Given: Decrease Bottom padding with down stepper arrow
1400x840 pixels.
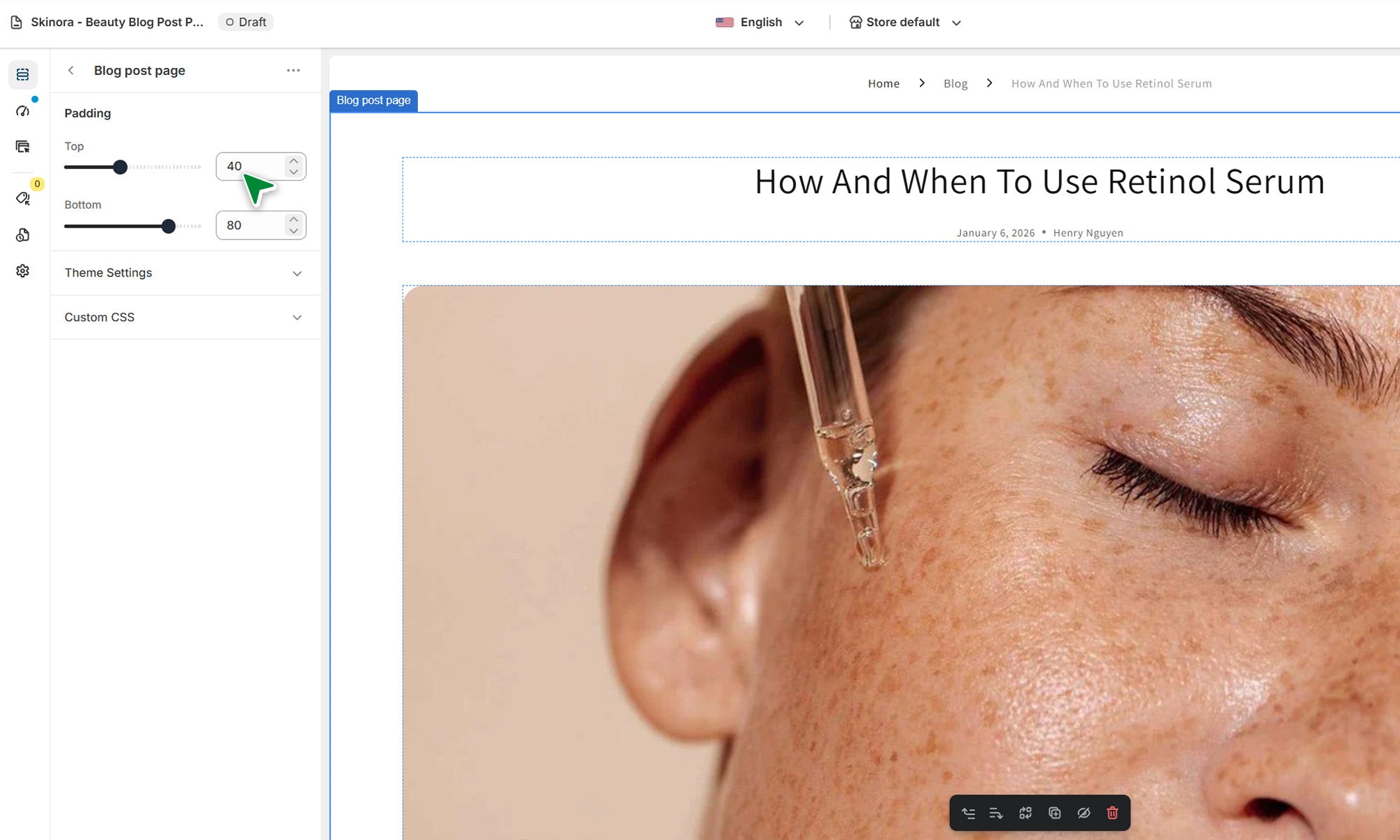Looking at the screenshot, I should click(x=294, y=231).
